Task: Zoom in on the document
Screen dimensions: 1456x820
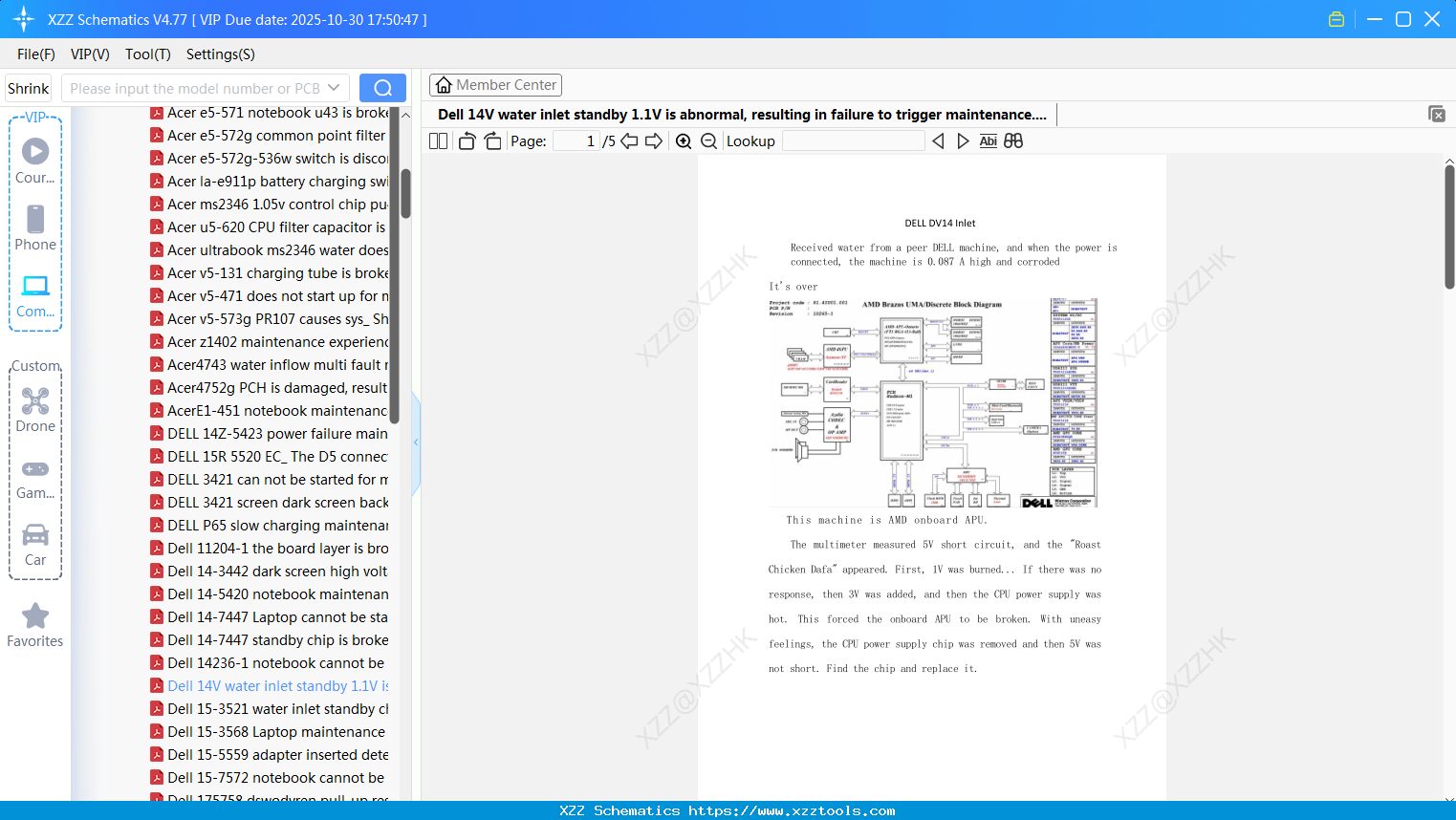Action: (x=684, y=141)
